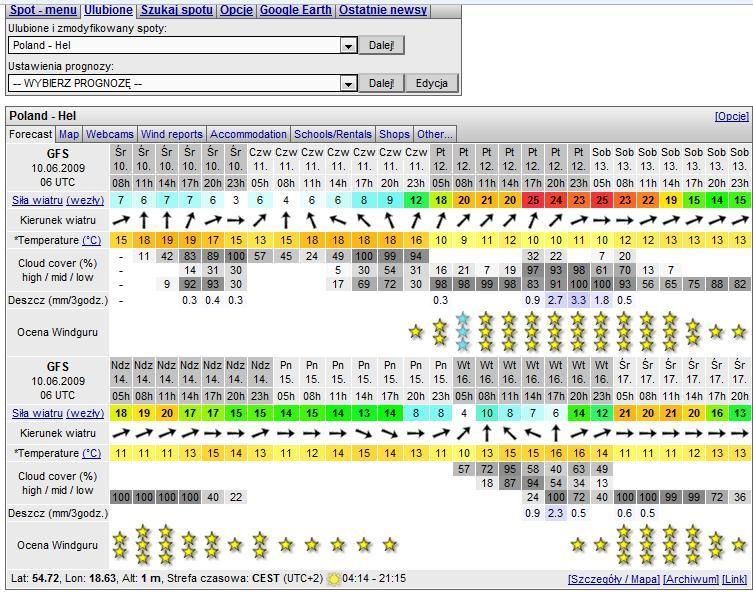Open the [Opcje] link in forecast header
Screen dimensions: 753x592
click(x=731, y=116)
